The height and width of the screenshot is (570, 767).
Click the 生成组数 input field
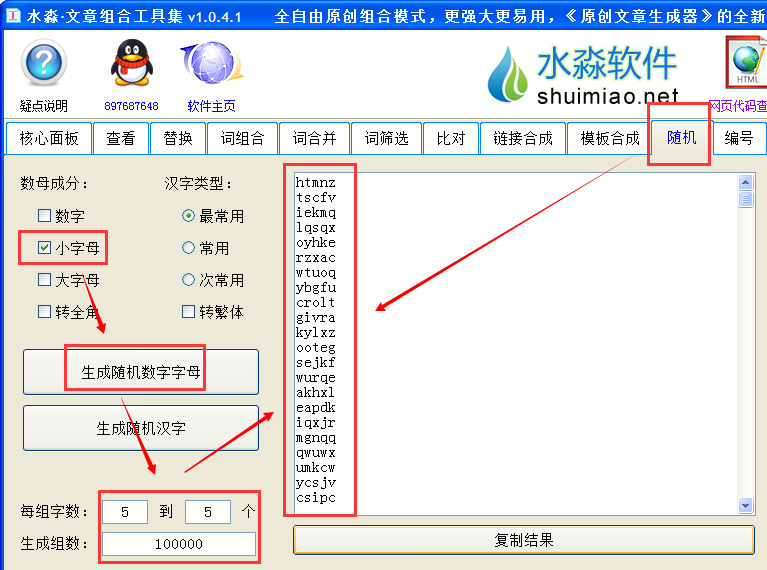click(179, 544)
